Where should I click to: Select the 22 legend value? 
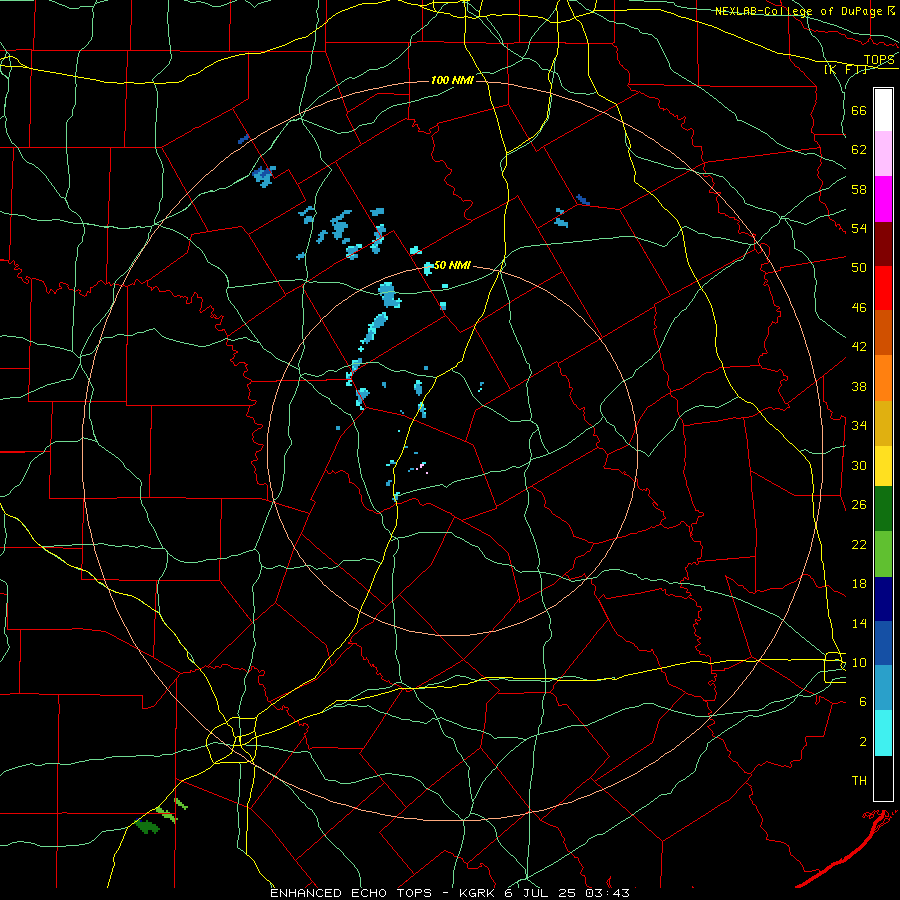coord(859,544)
